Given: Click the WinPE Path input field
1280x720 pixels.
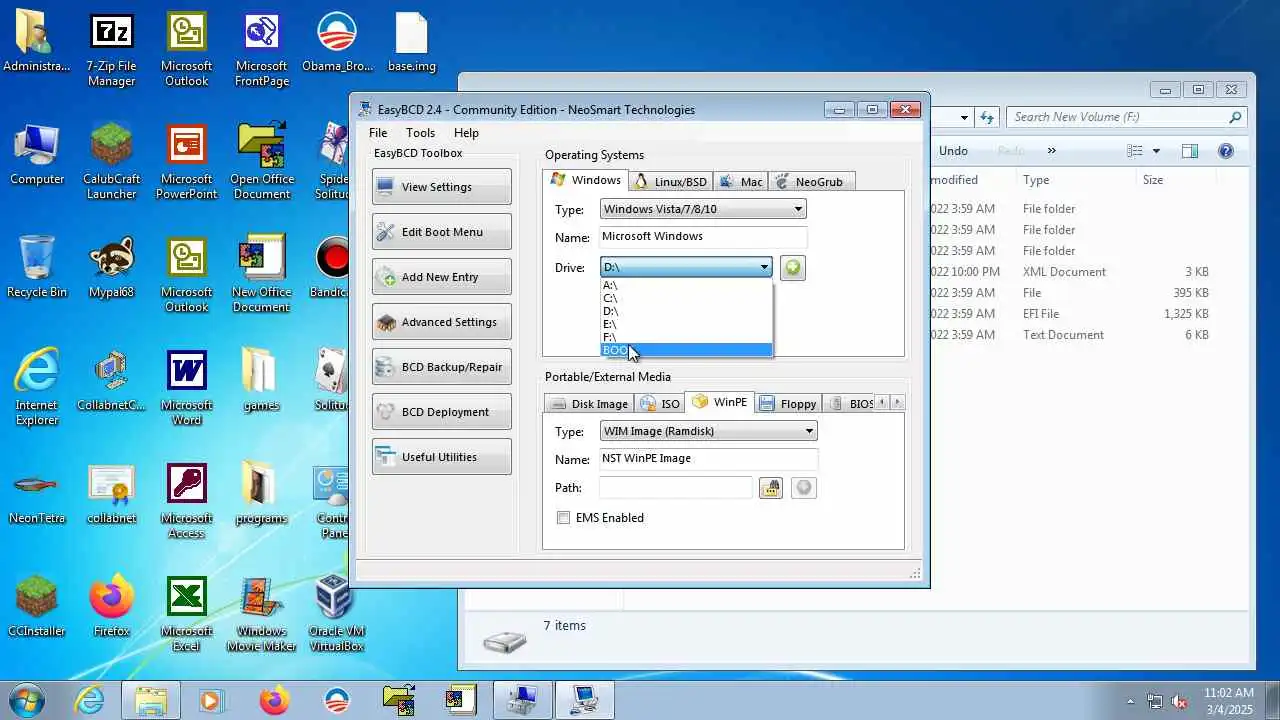Looking at the screenshot, I should point(675,488).
